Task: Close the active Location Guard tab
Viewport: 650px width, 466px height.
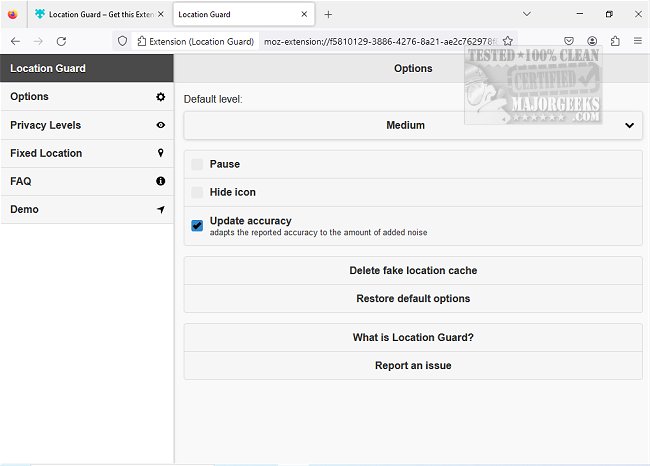Action: (304, 14)
